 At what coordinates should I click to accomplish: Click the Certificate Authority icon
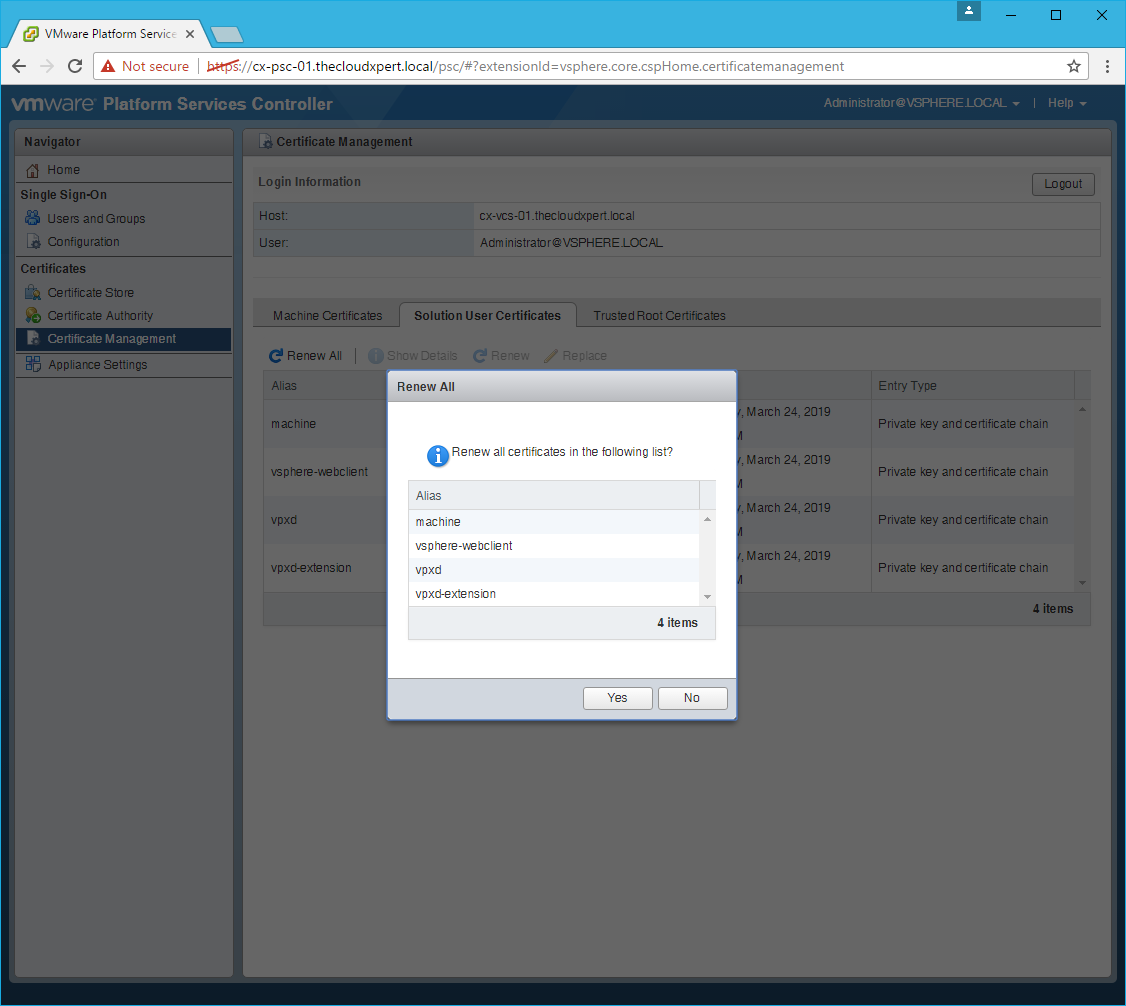coord(33,316)
